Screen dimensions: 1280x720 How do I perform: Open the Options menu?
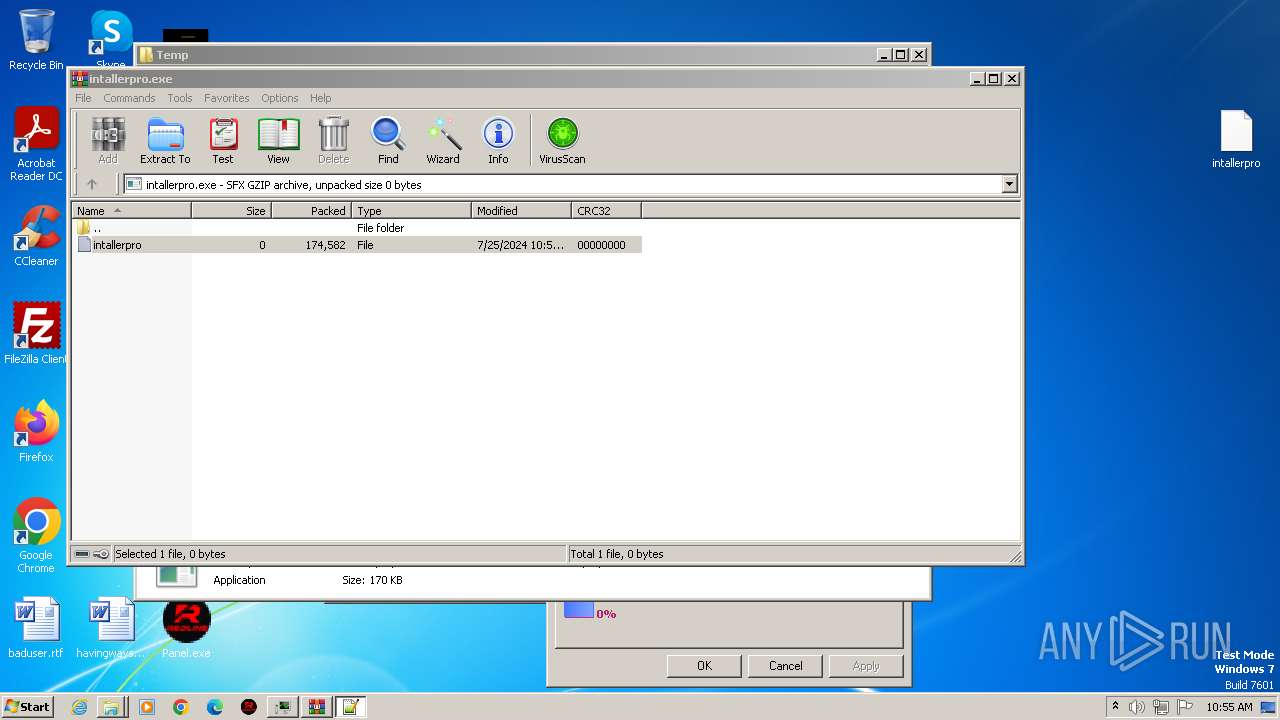click(x=280, y=98)
